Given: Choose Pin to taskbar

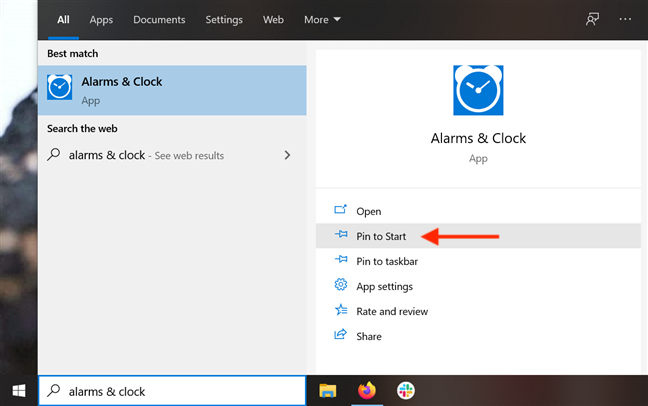Looking at the screenshot, I should click(478, 261).
